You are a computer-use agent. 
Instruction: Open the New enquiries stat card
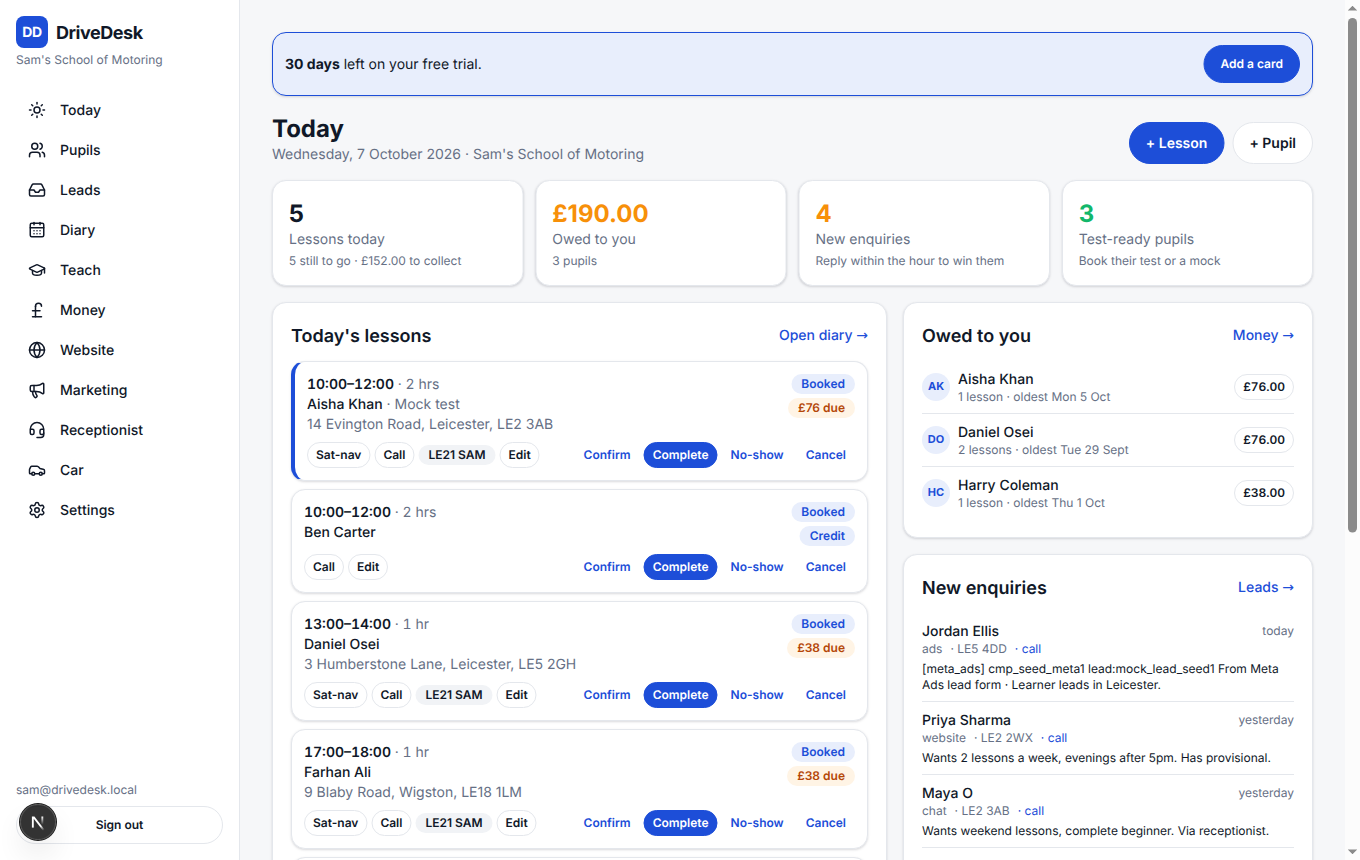click(924, 233)
